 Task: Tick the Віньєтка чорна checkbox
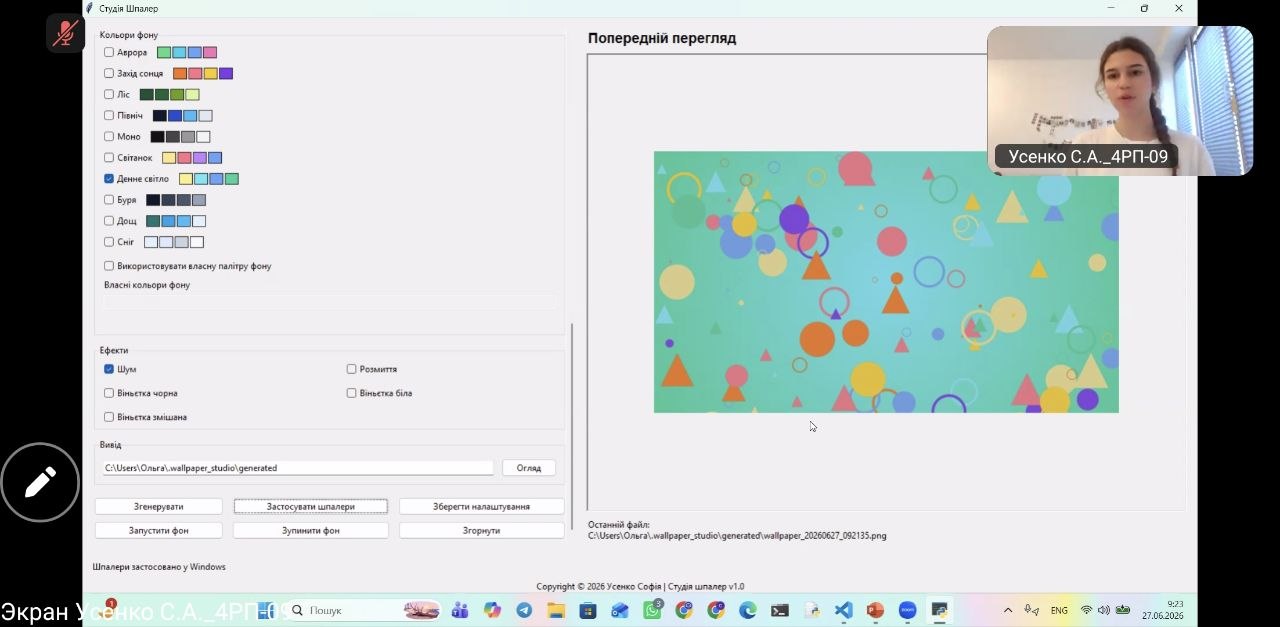109,393
